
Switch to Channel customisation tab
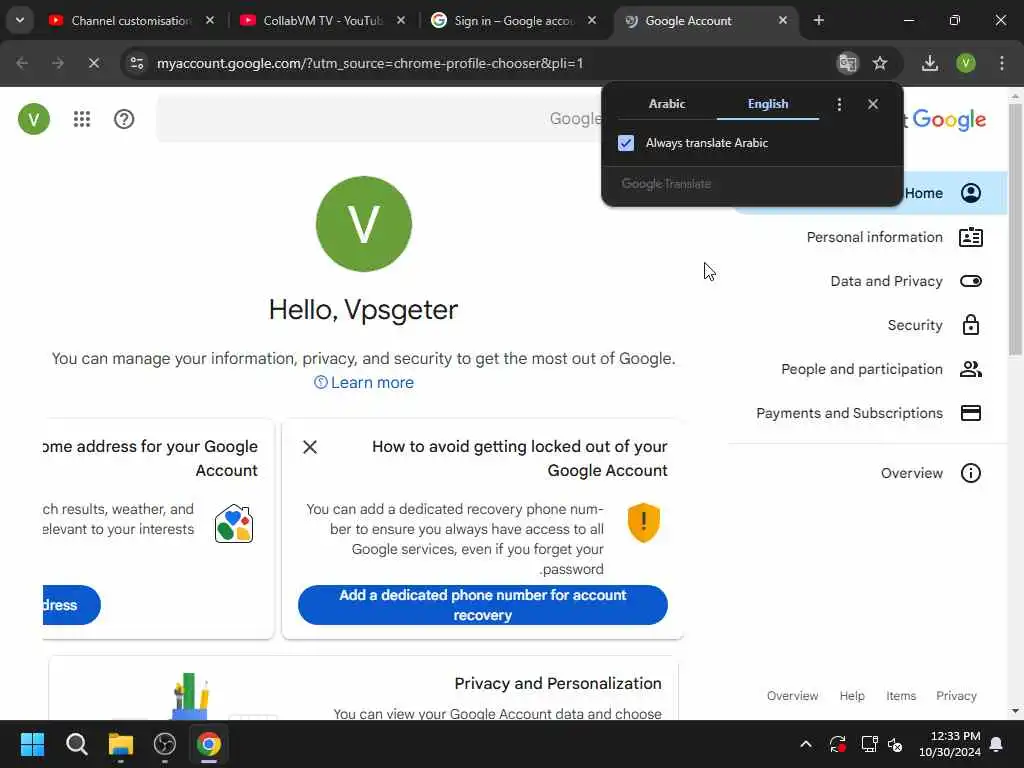point(131,21)
